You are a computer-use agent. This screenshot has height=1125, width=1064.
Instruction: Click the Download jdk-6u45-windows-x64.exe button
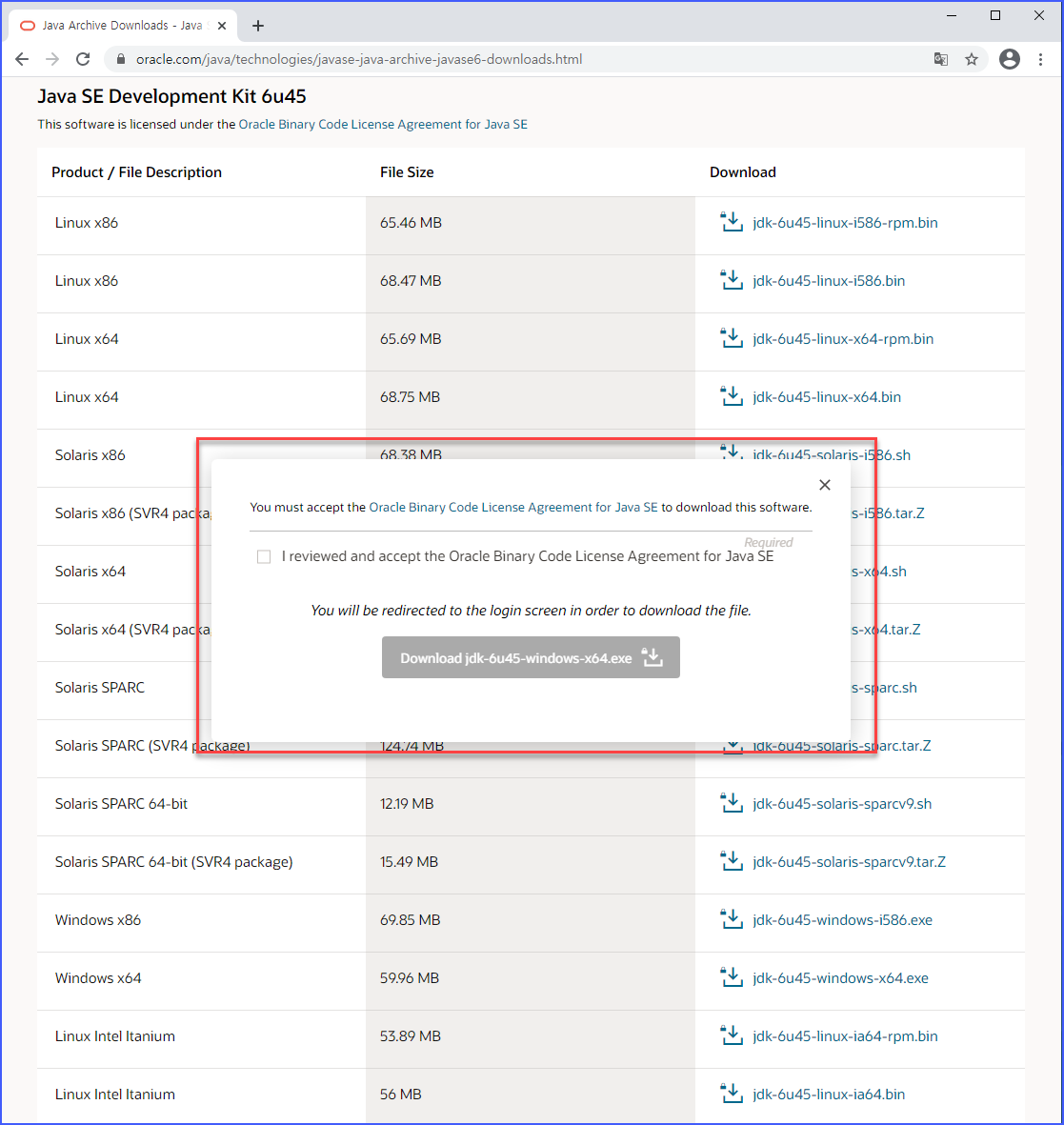pyautogui.click(x=531, y=657)
